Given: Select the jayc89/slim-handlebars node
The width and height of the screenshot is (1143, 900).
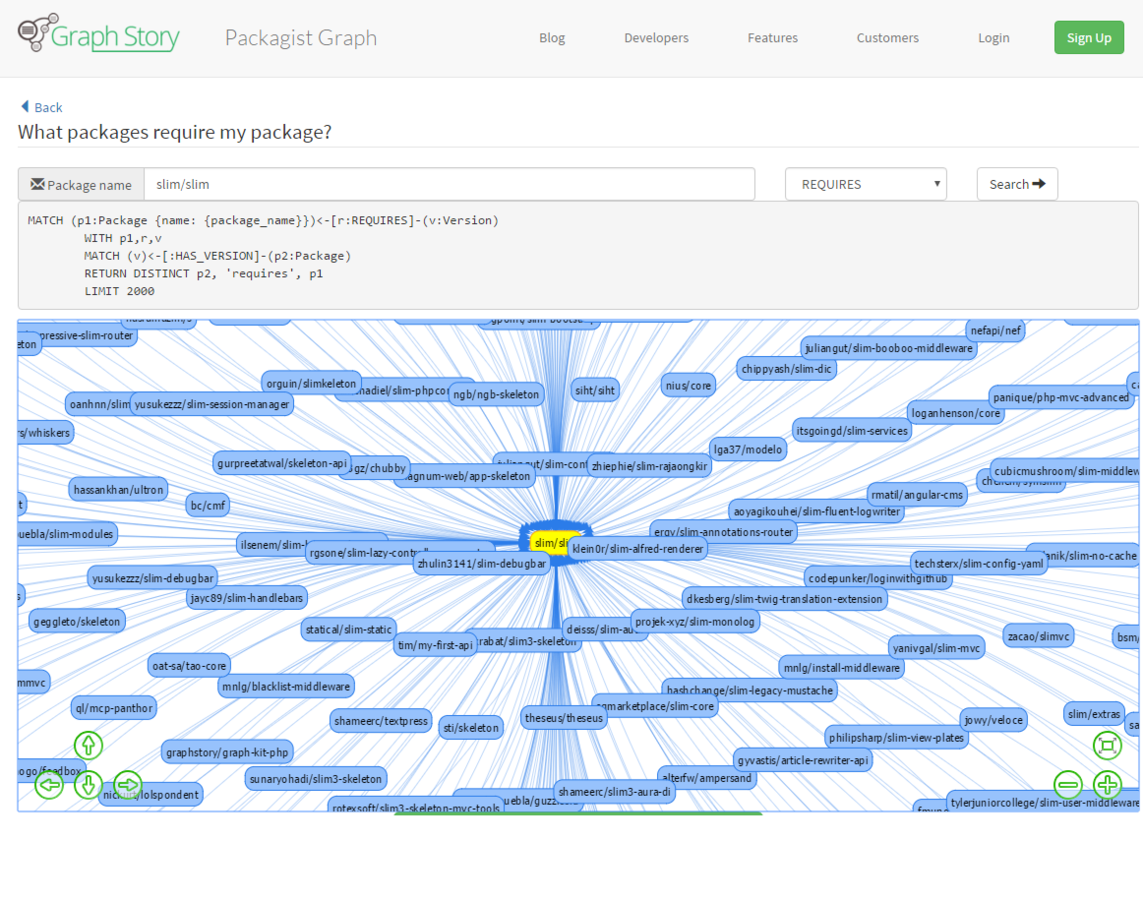Looking at the screenshot, I should [246, 598].
